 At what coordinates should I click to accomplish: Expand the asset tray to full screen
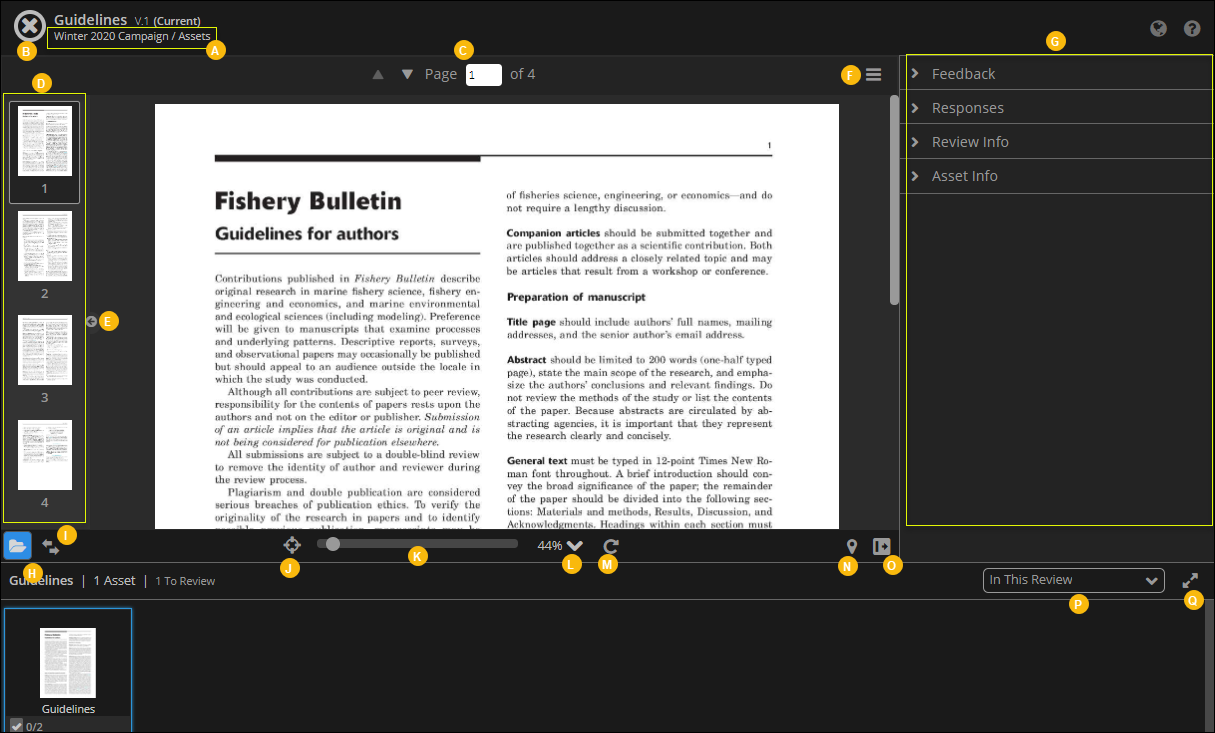click(1190, 580)
